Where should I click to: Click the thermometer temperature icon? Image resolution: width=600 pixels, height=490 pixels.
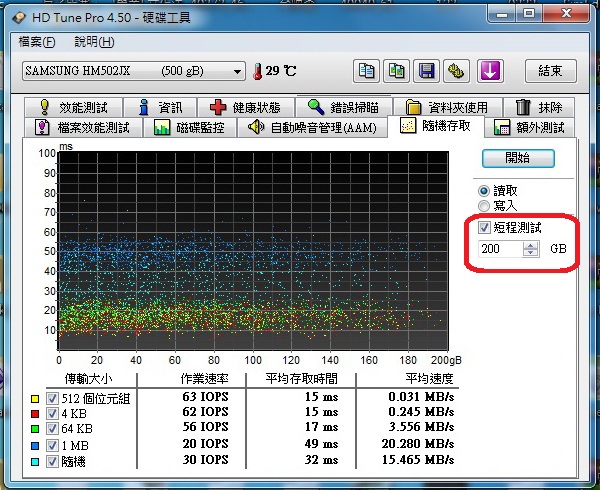[x=258, y=71]
